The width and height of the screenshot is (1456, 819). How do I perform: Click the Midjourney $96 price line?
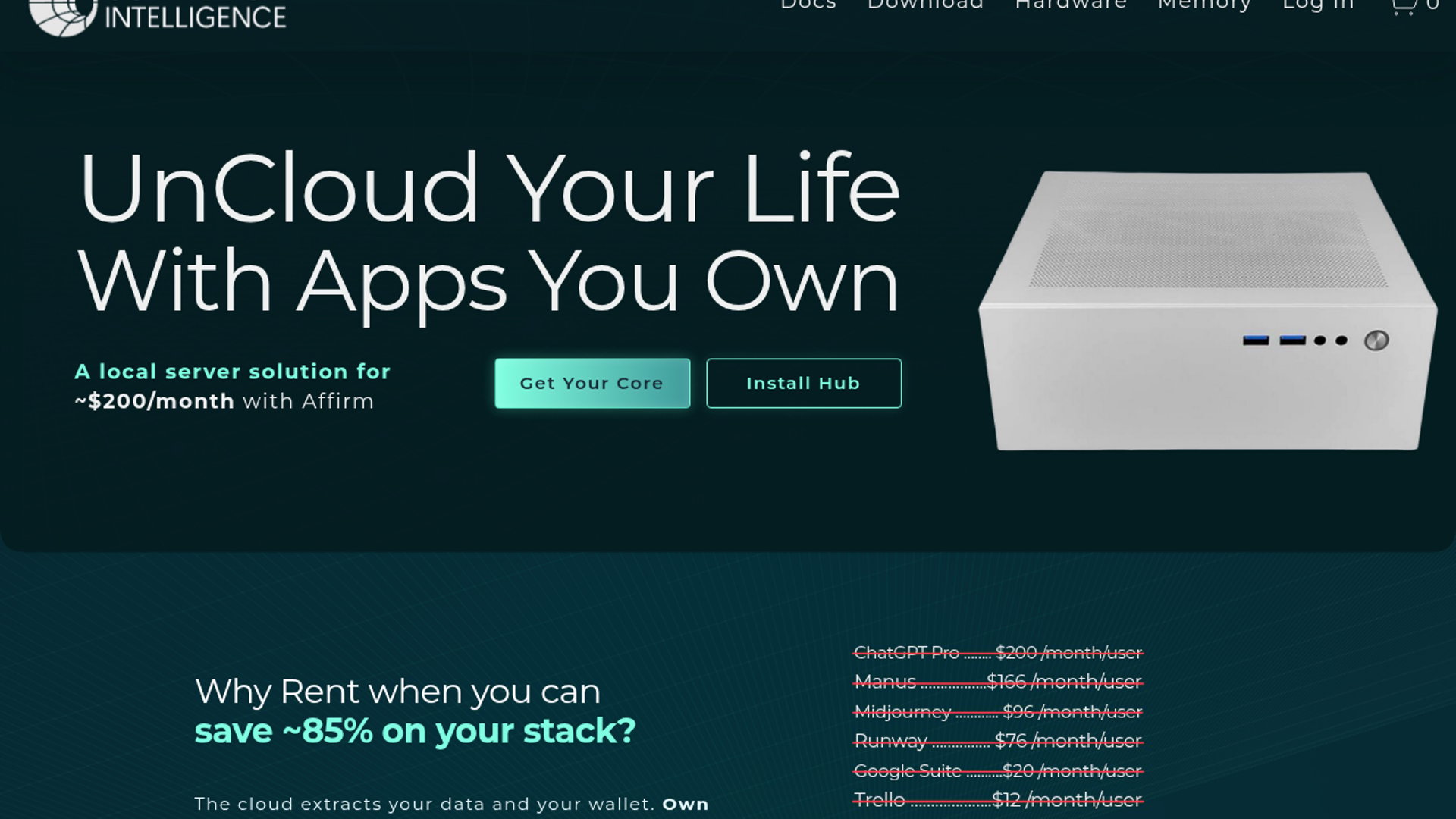998,711
